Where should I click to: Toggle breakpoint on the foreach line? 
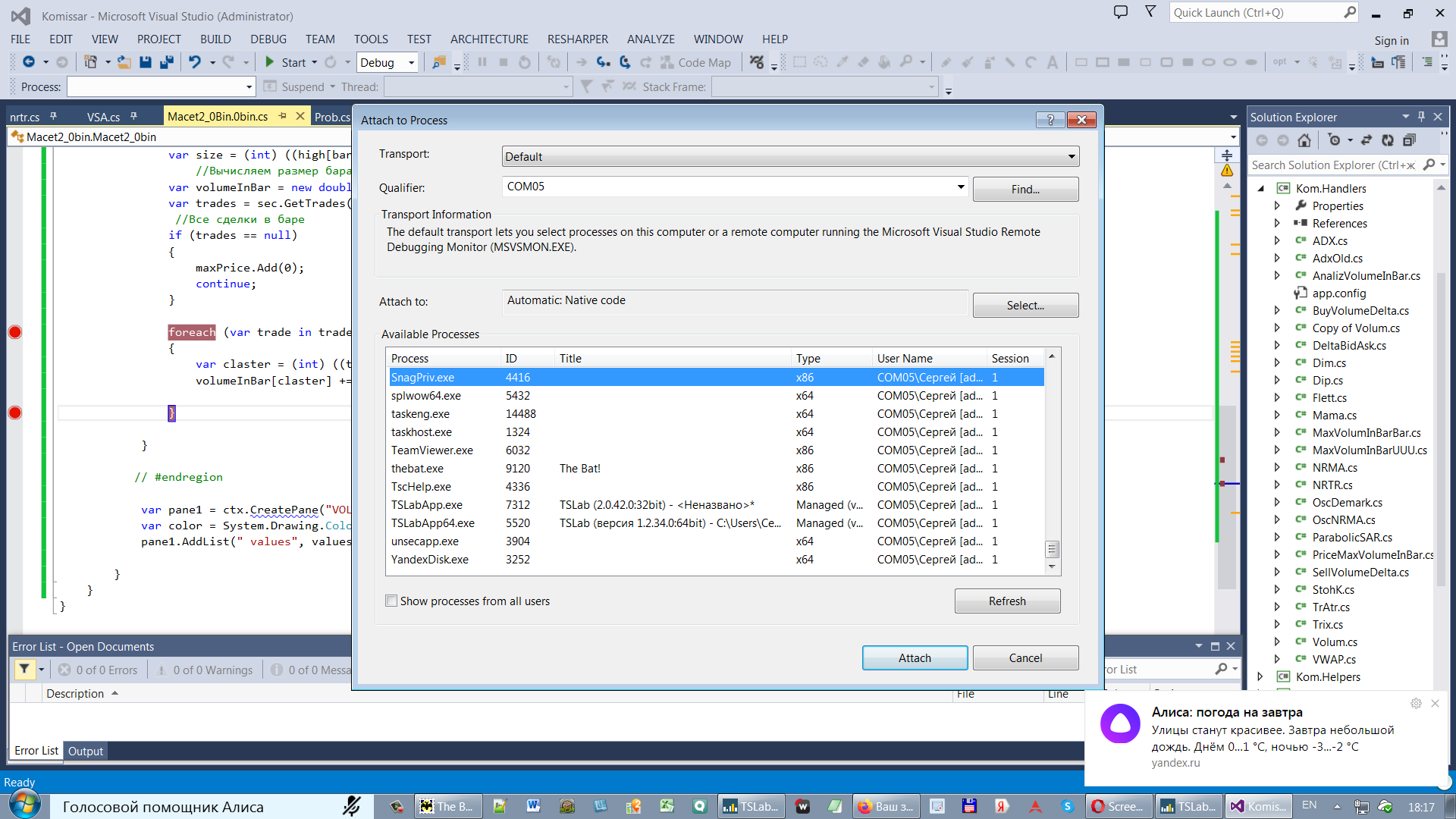pyautogui.click(x=15, y=332)
